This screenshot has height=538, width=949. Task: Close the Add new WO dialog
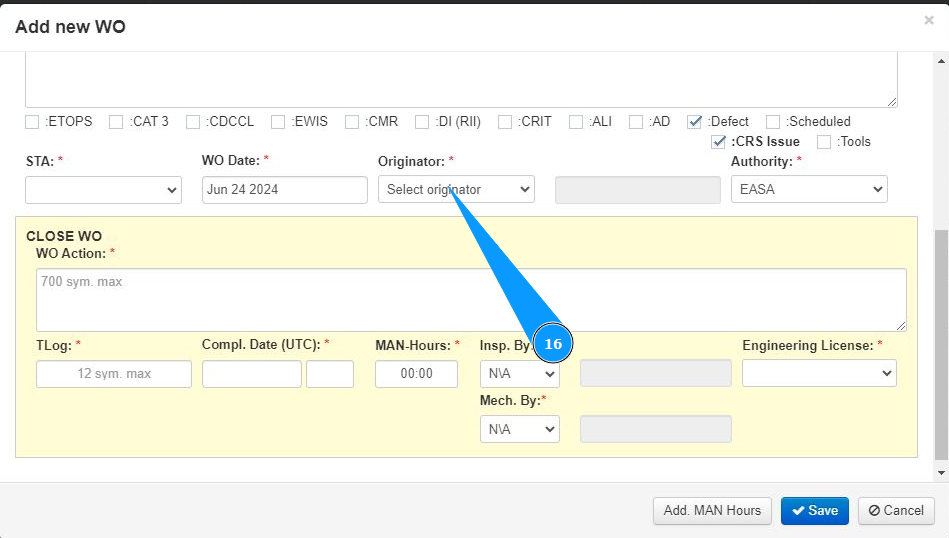pyautogui.click(x=928, y=20)
